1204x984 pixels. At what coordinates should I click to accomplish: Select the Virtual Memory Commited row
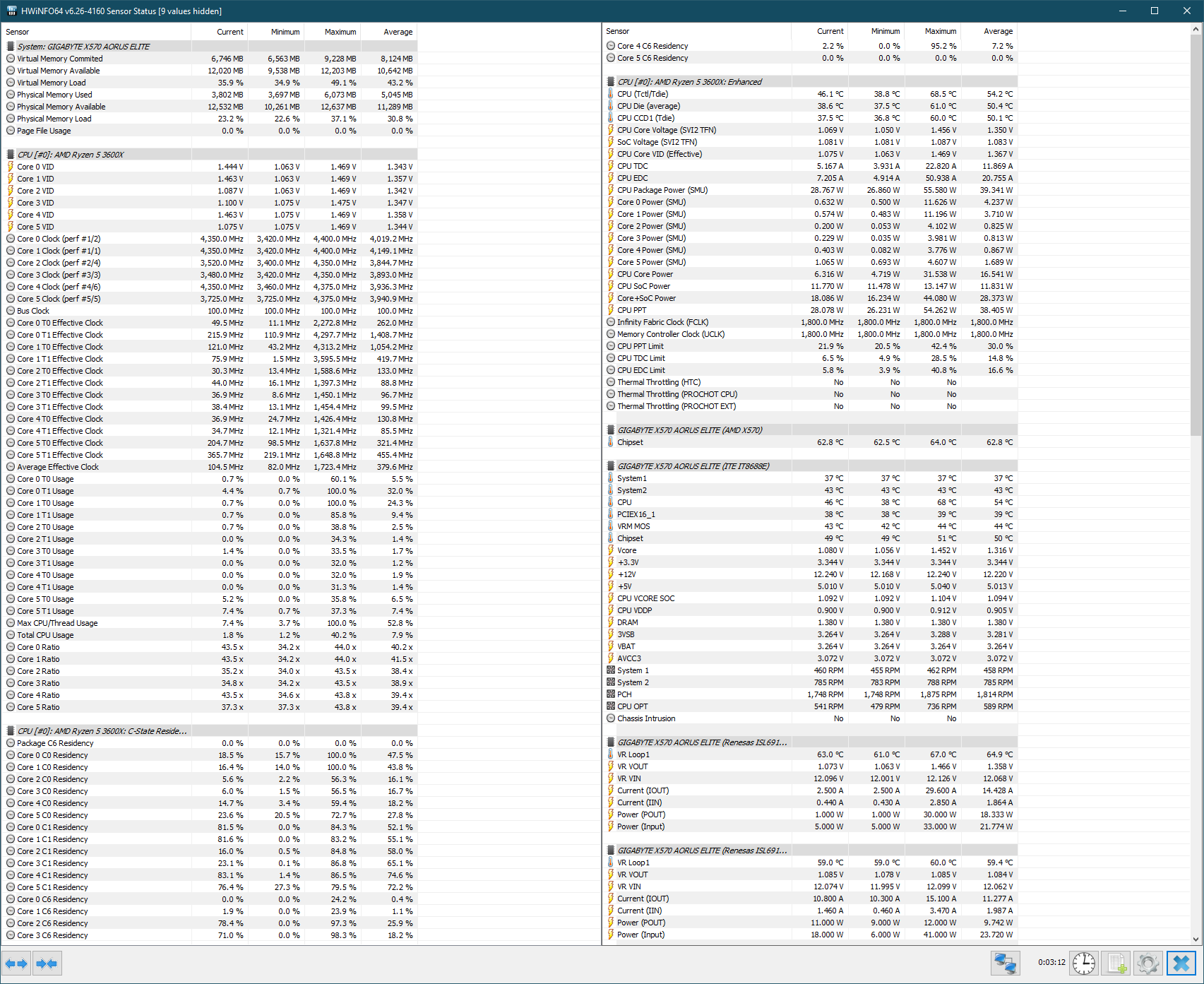click(211, 59)
